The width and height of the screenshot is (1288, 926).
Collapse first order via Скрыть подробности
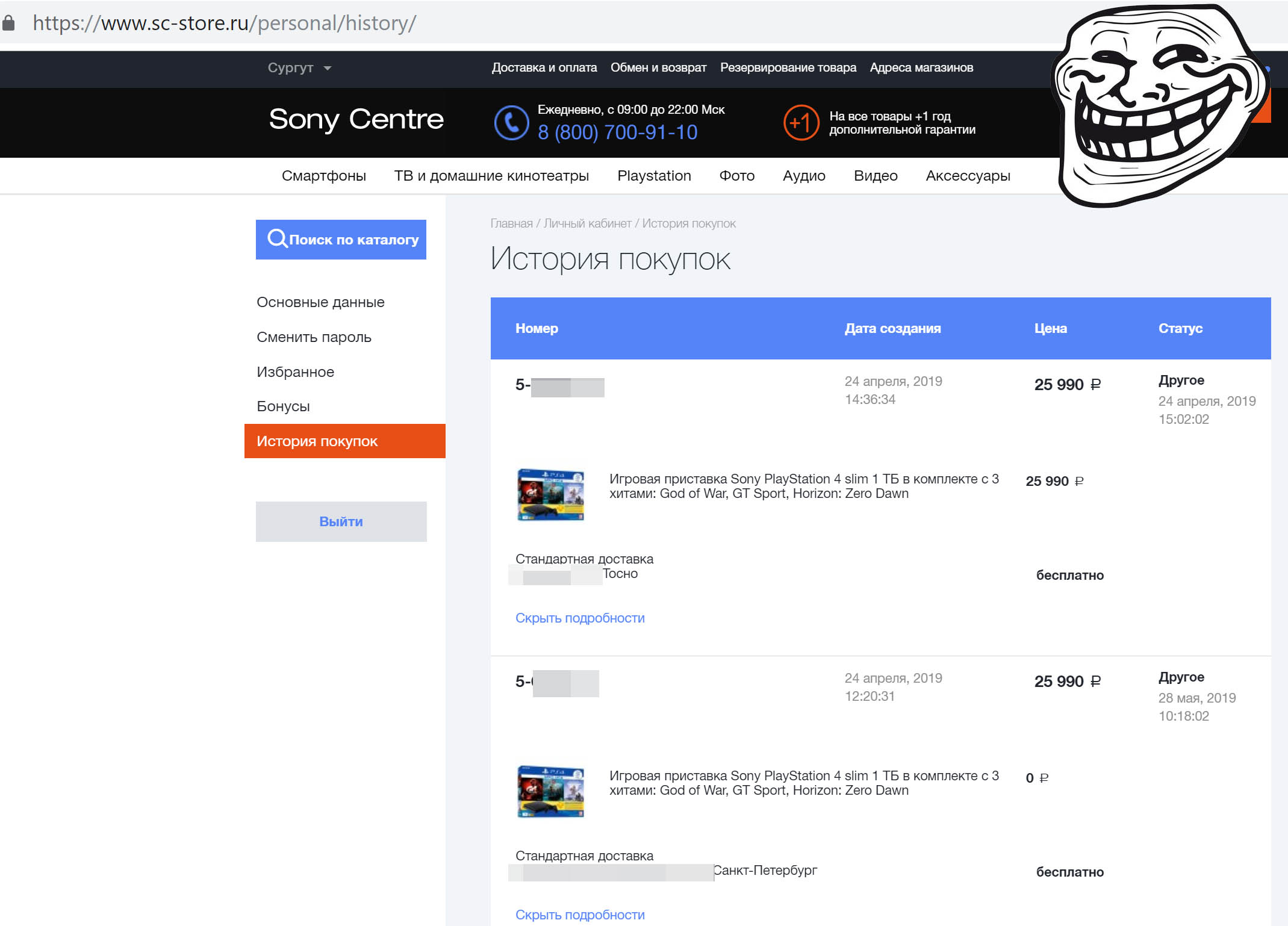pos(579,618)
